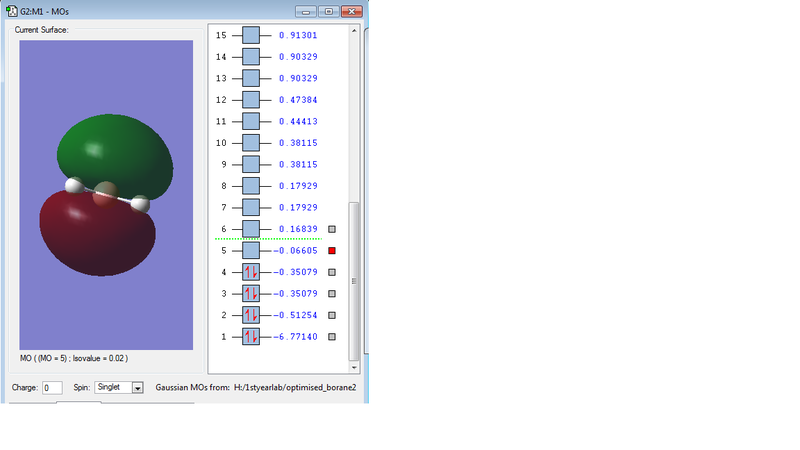This screenshot has height=450, width=800.
Task: Select orbital box for MO 13
Action: tap(251, 78)
